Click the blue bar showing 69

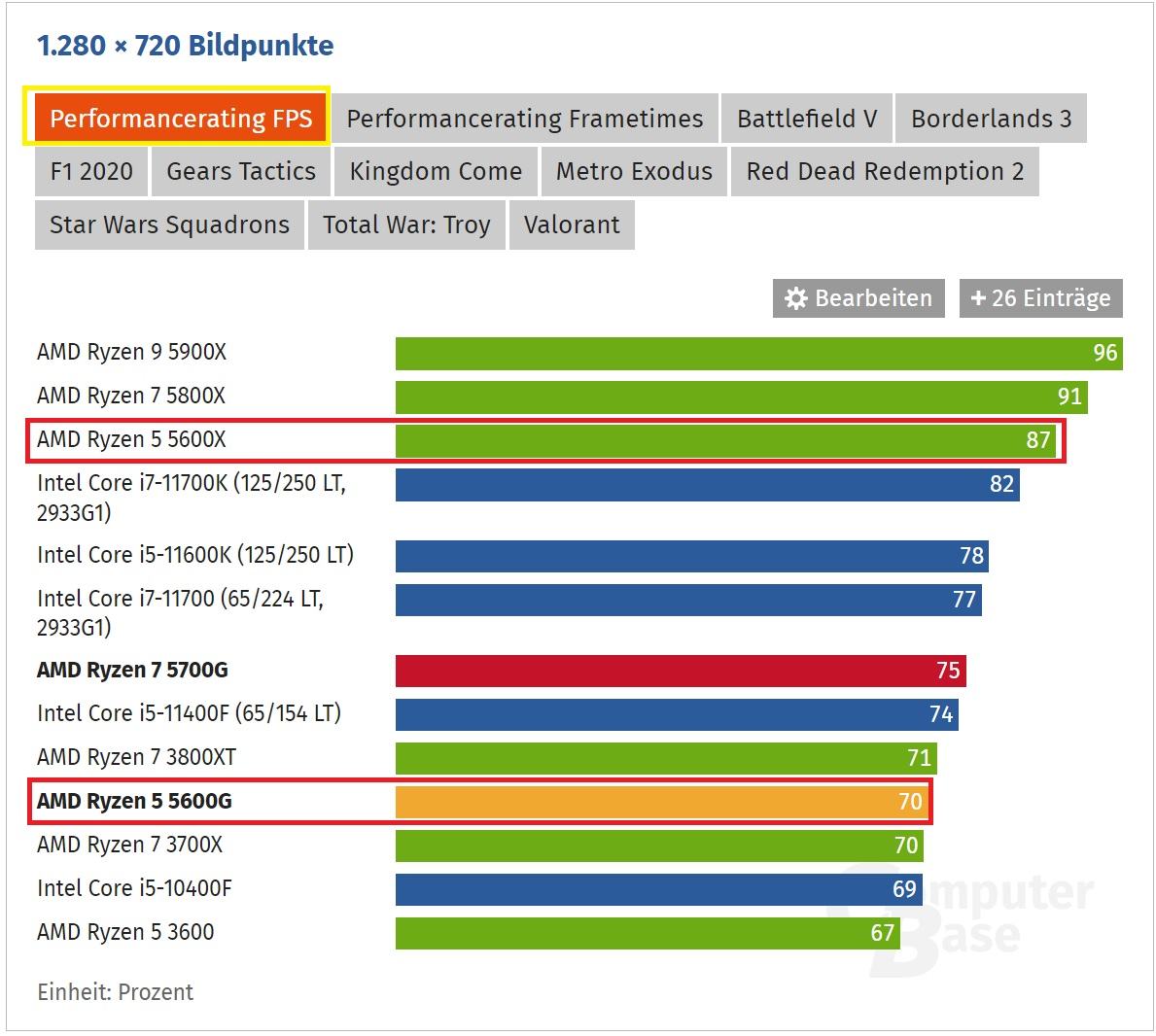click(659, 889)
